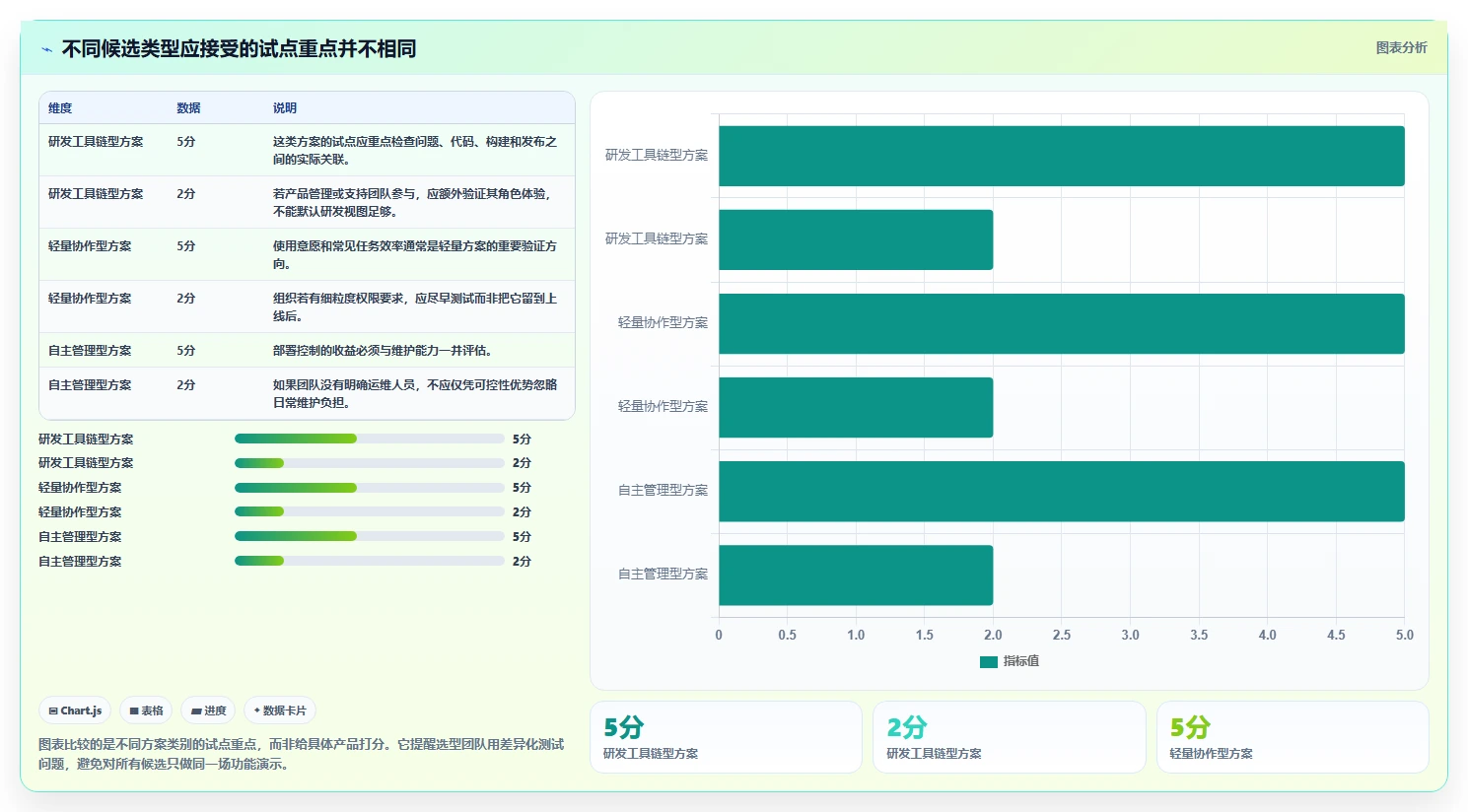The image size is (1468, 812).
Task: Click the title 不同候选类型应接受的试点重点并不相同
Action: [x=239, y=48]
